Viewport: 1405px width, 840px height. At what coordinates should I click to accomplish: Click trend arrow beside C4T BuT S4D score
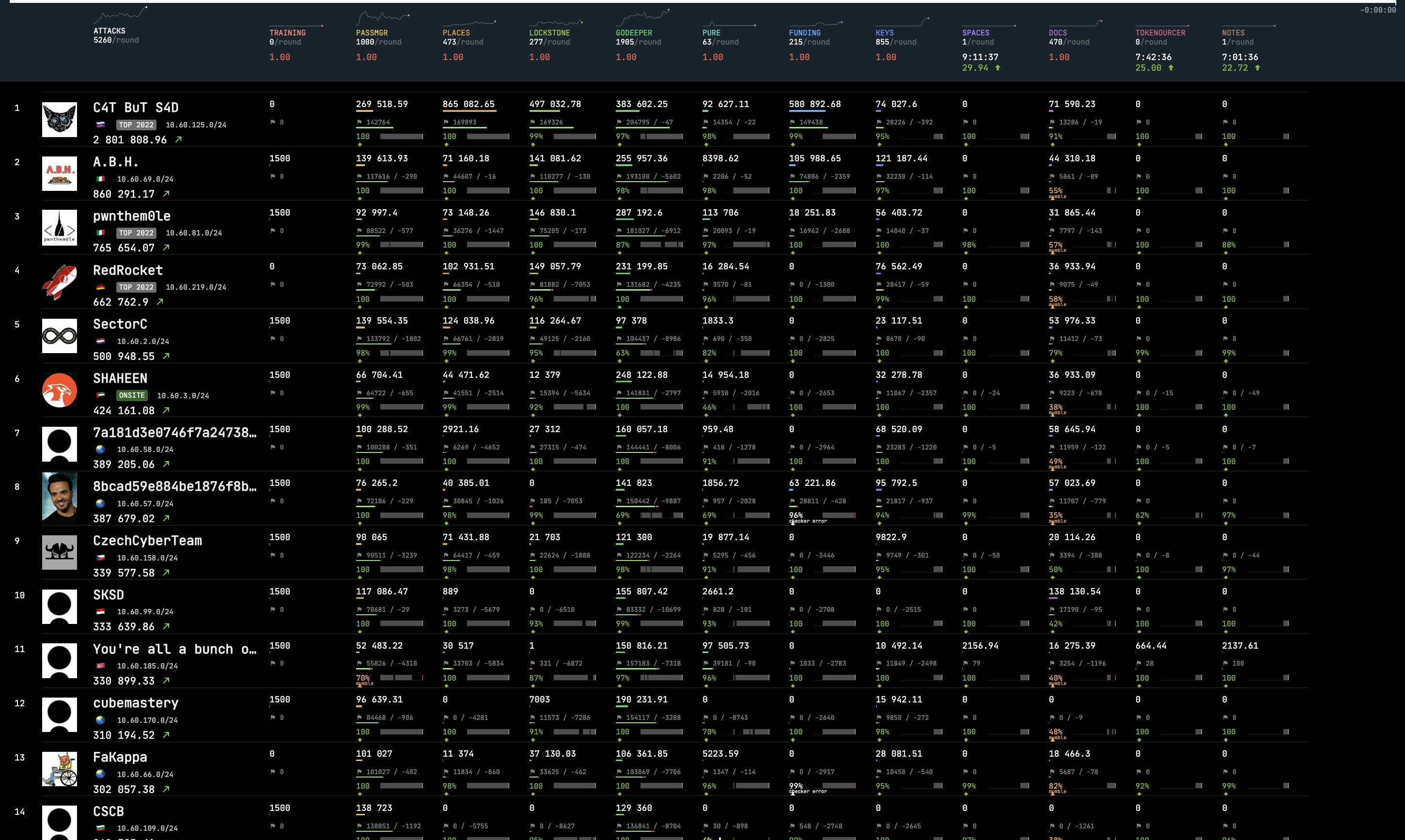(x=178, y=139)
